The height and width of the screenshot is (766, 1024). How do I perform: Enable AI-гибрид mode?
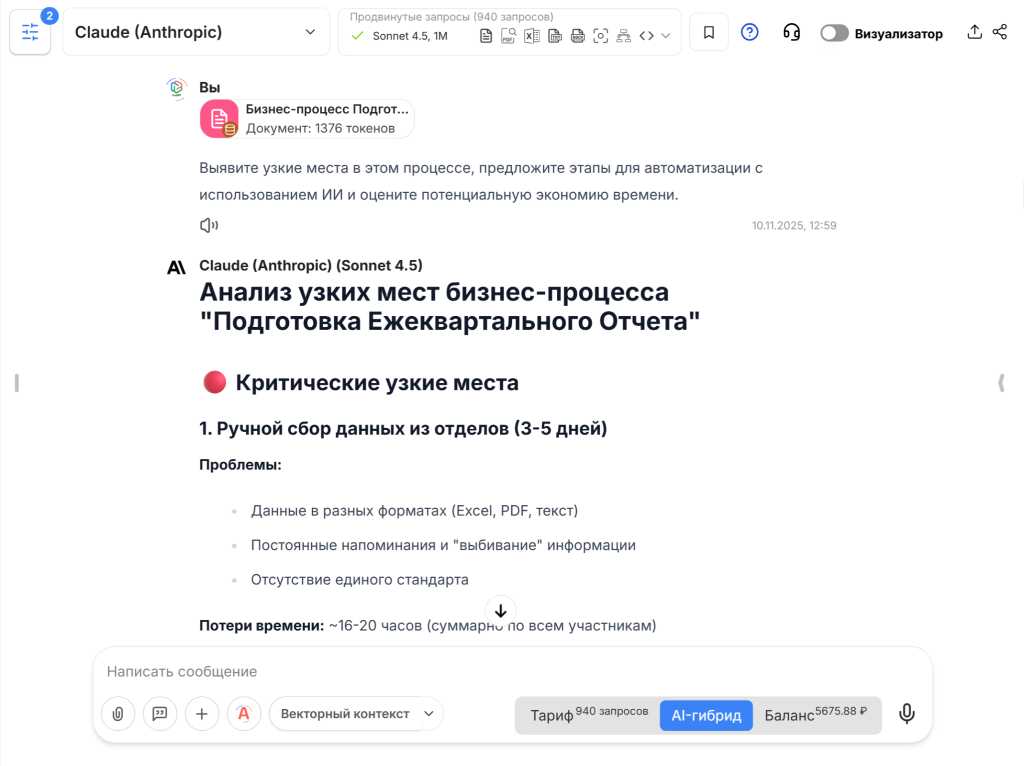coord(706,715)
